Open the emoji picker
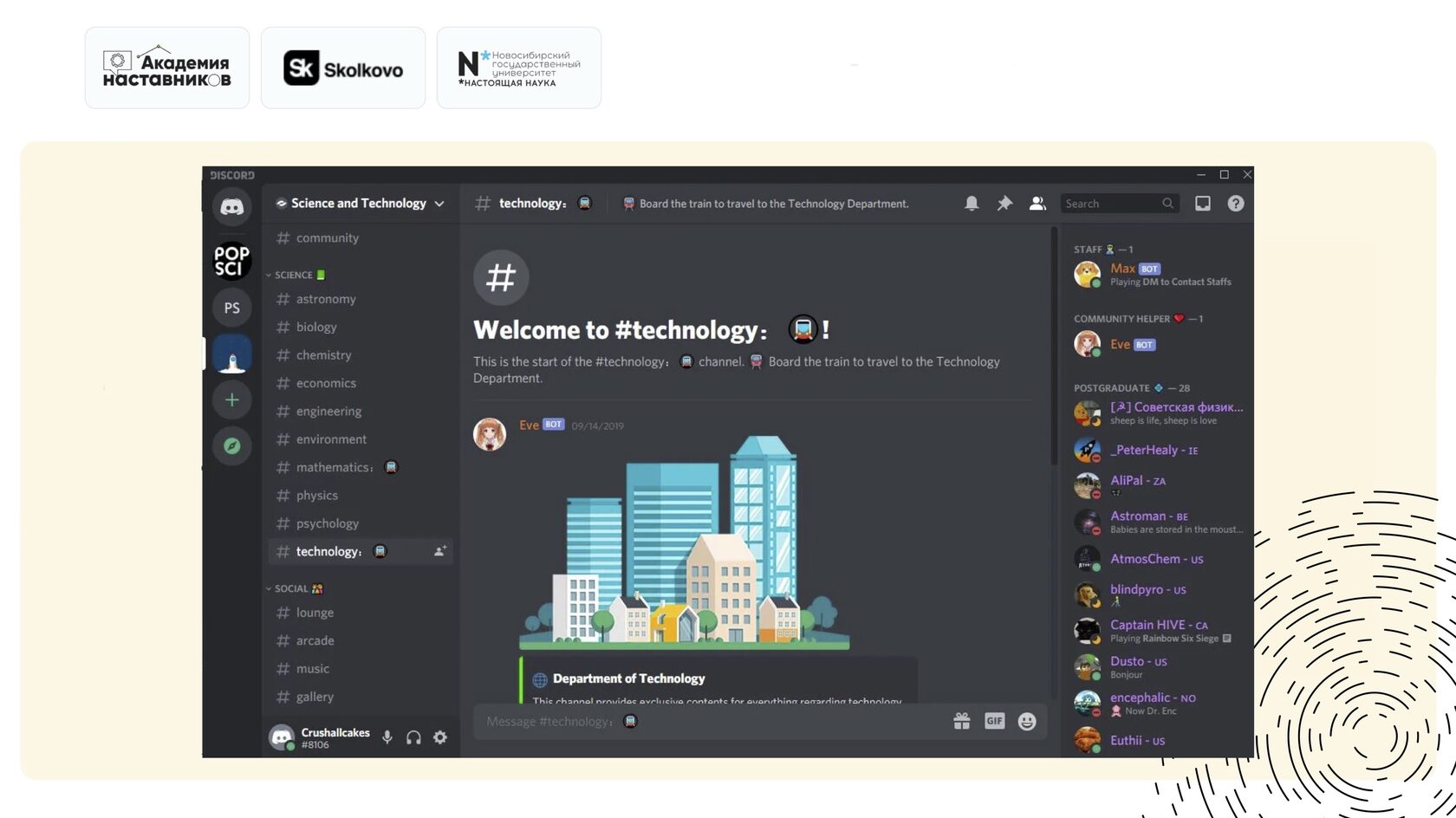Image resolution: width=1456 pixels, height=818 pixels. [1027, 722]
